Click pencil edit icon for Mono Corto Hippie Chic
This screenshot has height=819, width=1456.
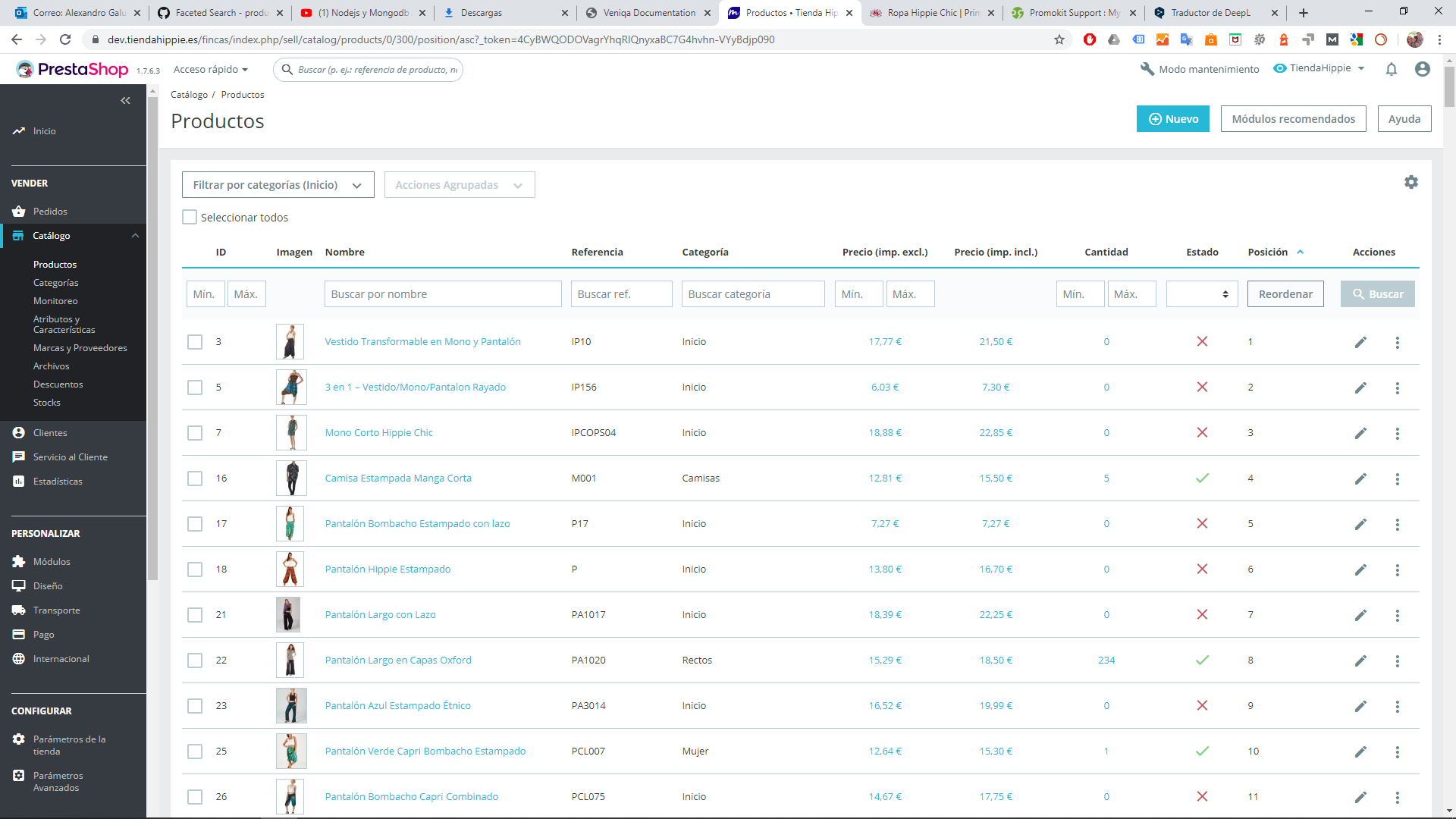click(x=1360, y=433)
